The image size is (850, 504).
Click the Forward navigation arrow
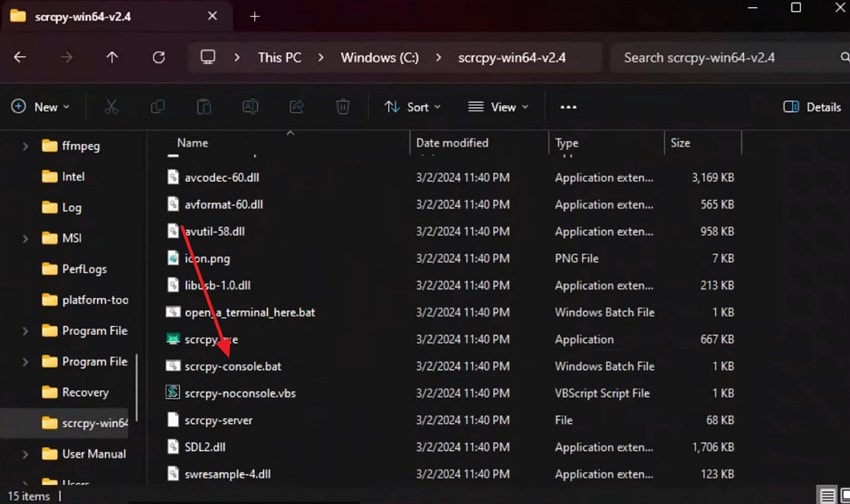tap(66, 57)
